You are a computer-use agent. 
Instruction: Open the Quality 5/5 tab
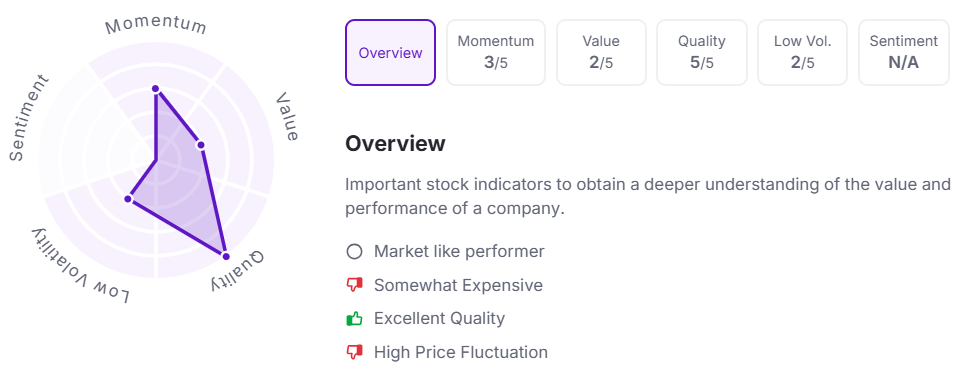(x=702, y=53)
